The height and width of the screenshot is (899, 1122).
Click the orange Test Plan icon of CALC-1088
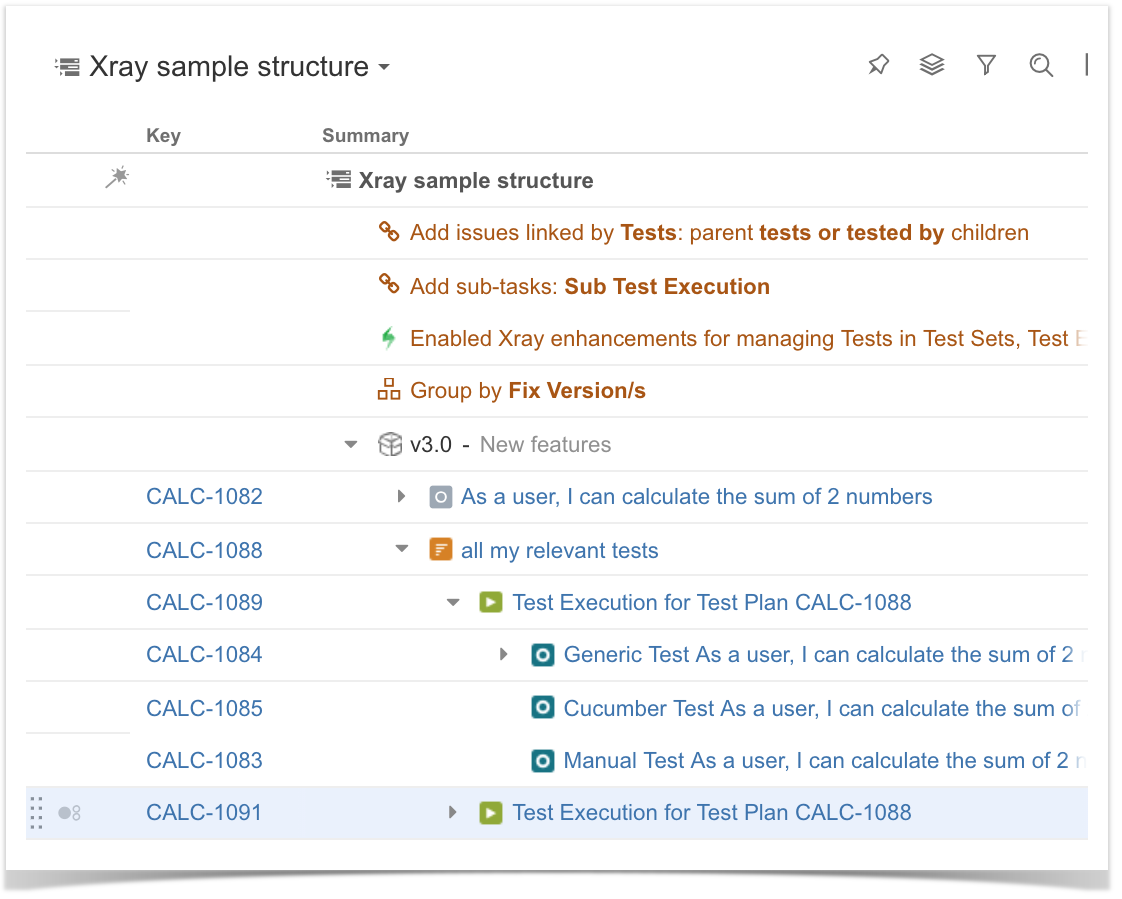(441, 550)
